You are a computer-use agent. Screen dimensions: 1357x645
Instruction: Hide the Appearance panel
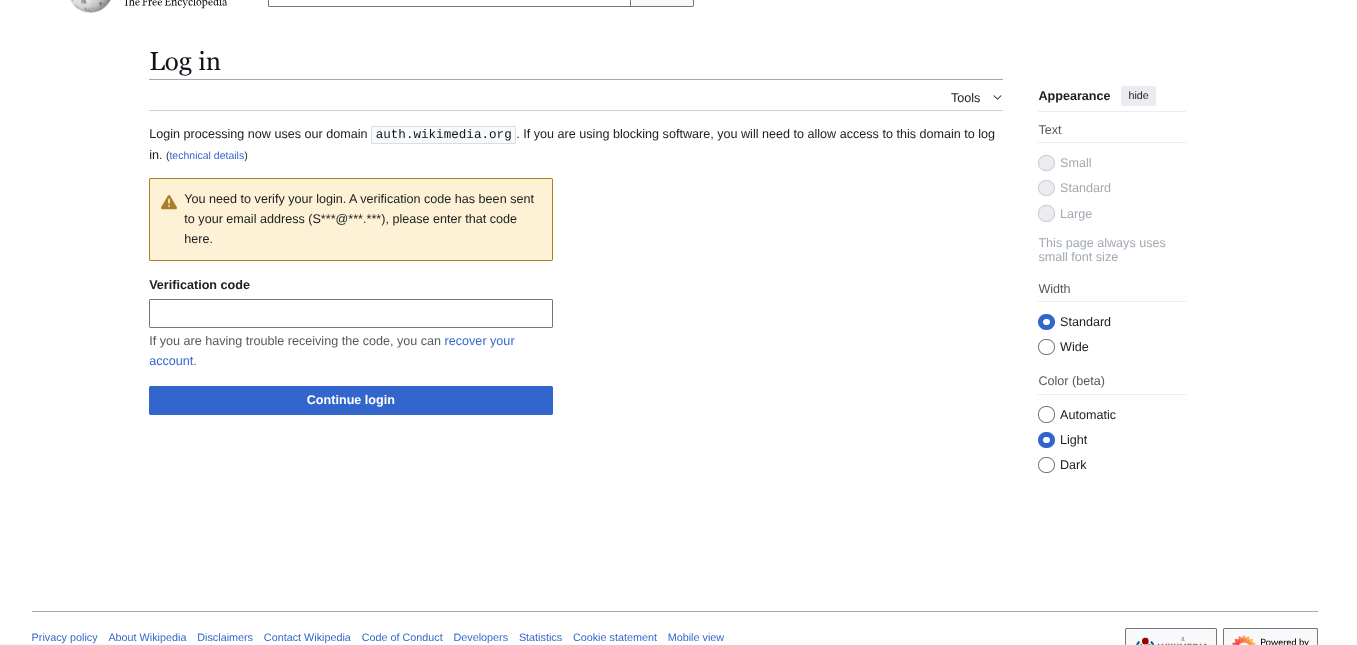point(1138,96)
